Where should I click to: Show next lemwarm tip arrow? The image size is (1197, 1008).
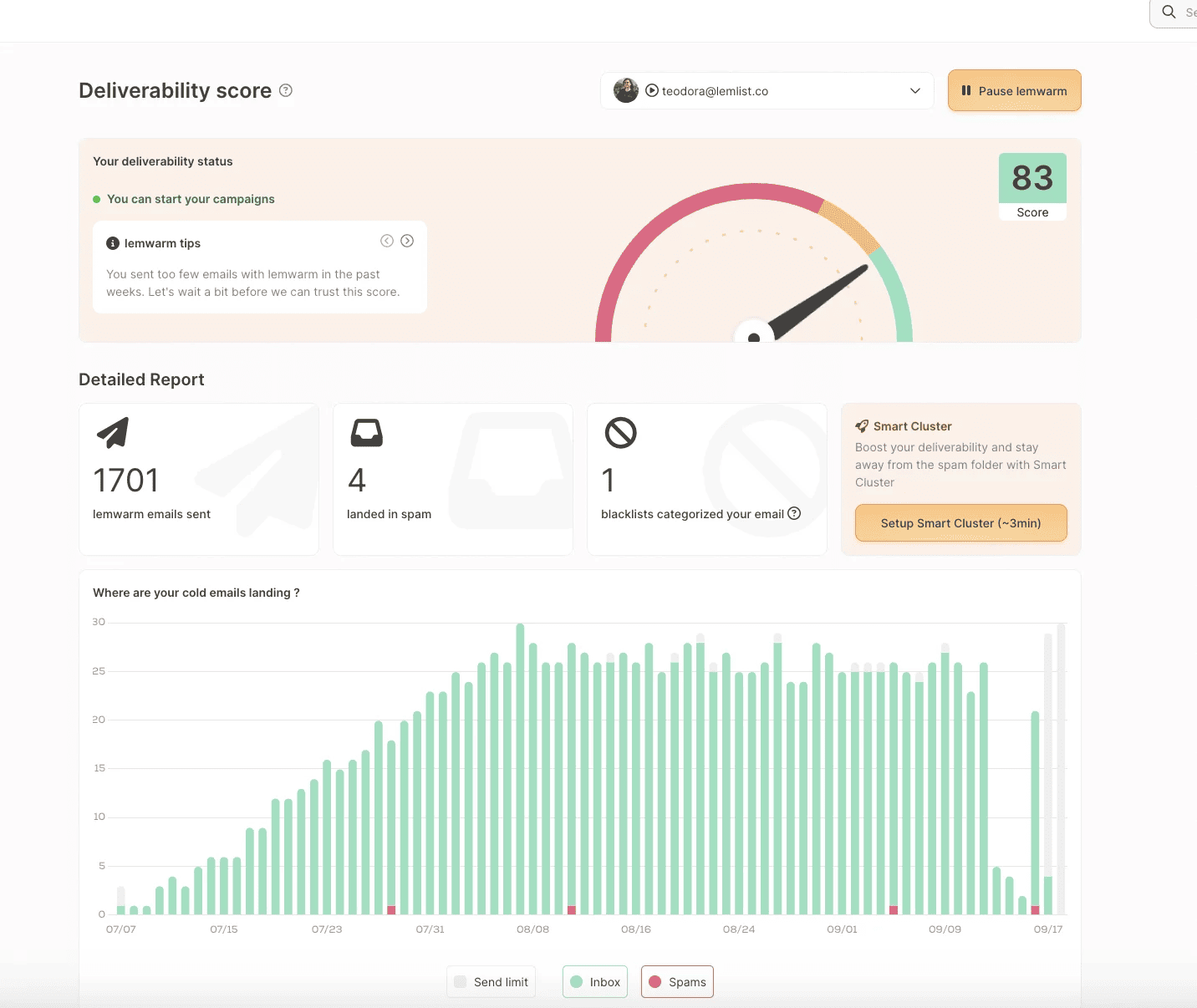(x=407, y=241)
